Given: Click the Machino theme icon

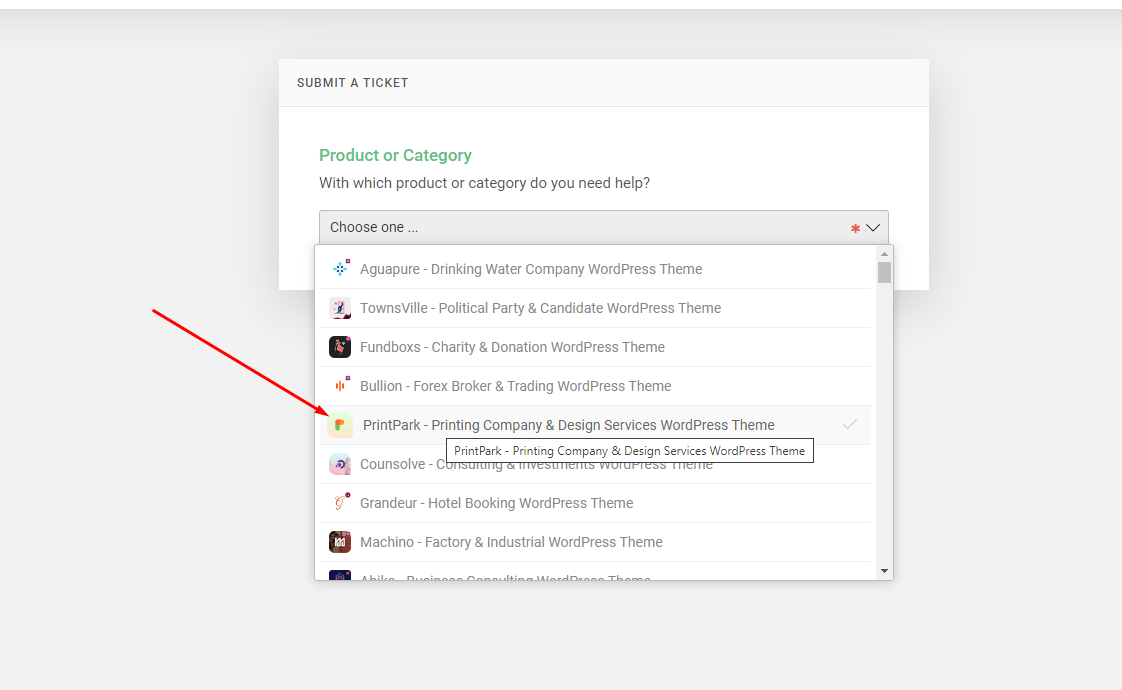Looking at the screenshot, I should click(x=340, y=542).
